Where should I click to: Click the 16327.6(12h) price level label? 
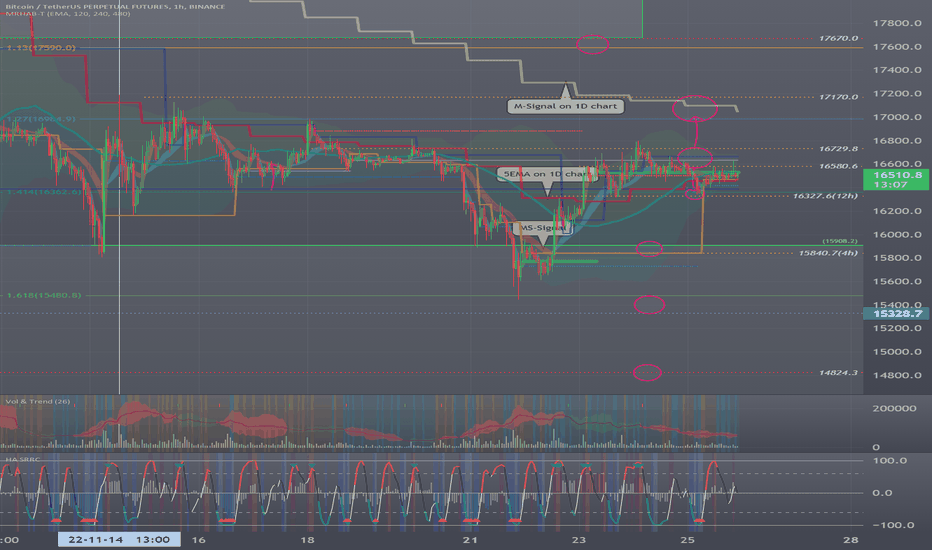[825, 196]
